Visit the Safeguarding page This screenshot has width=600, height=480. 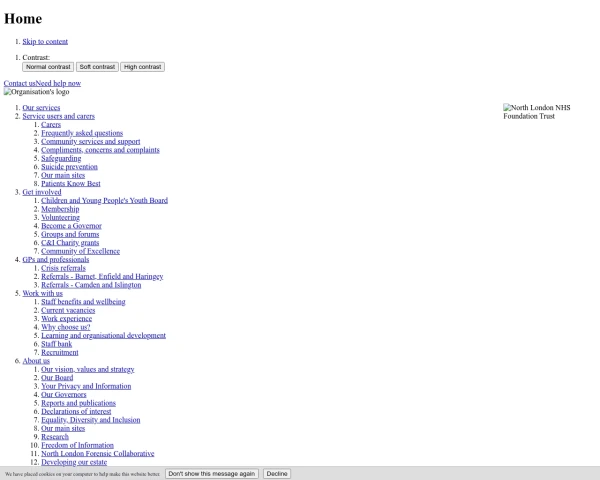click(x=61, y=158)
